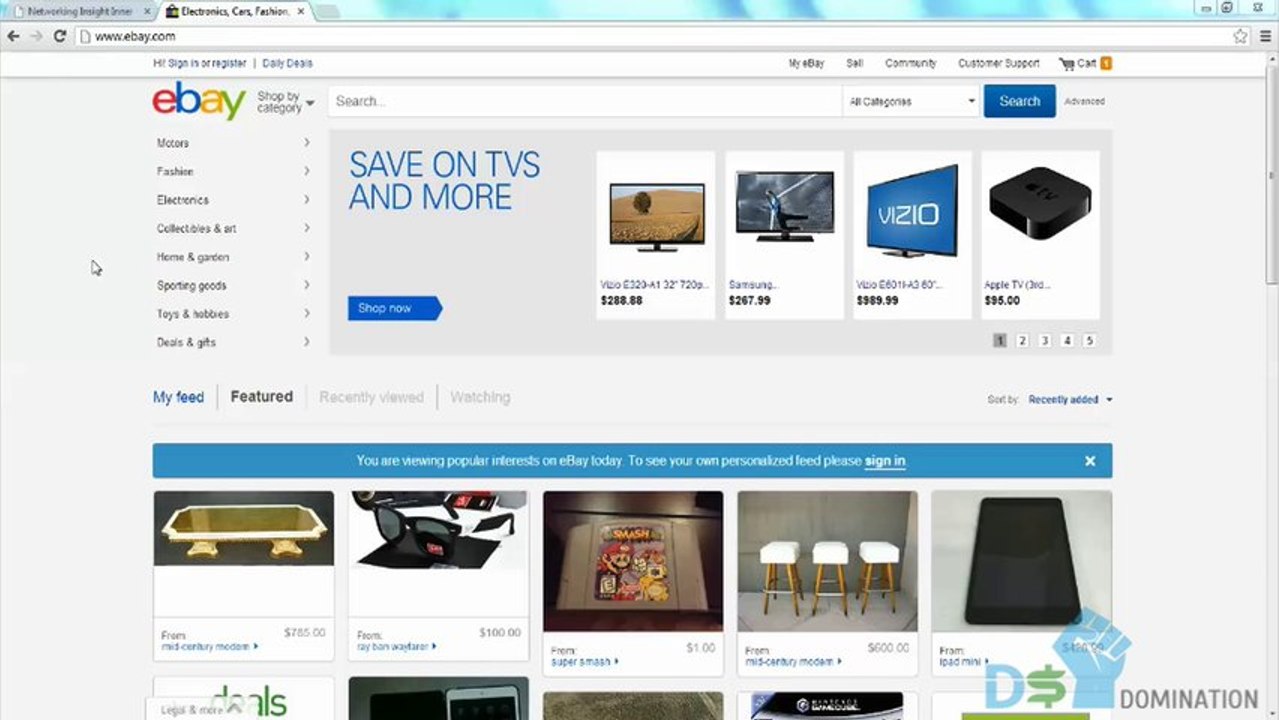
Task: Go to banner page 3
Action: 1044,340
